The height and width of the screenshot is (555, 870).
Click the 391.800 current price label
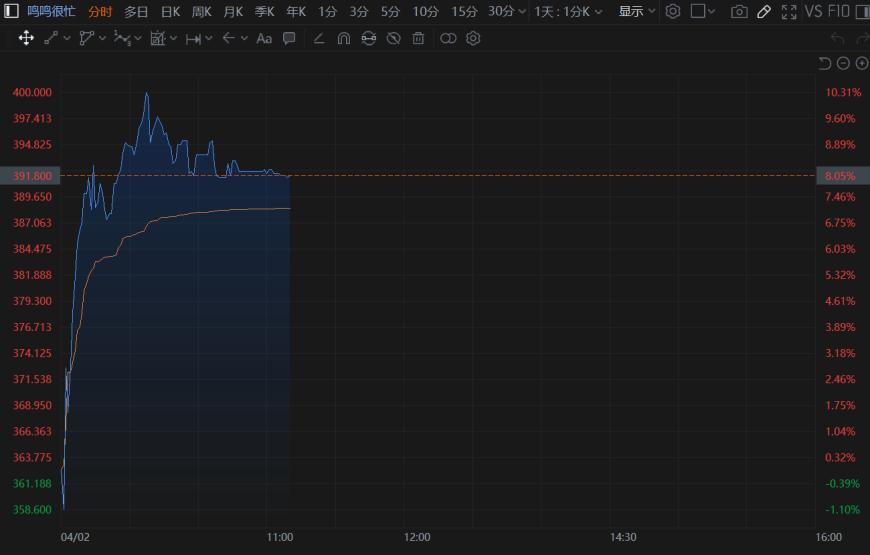pos(32,176)
